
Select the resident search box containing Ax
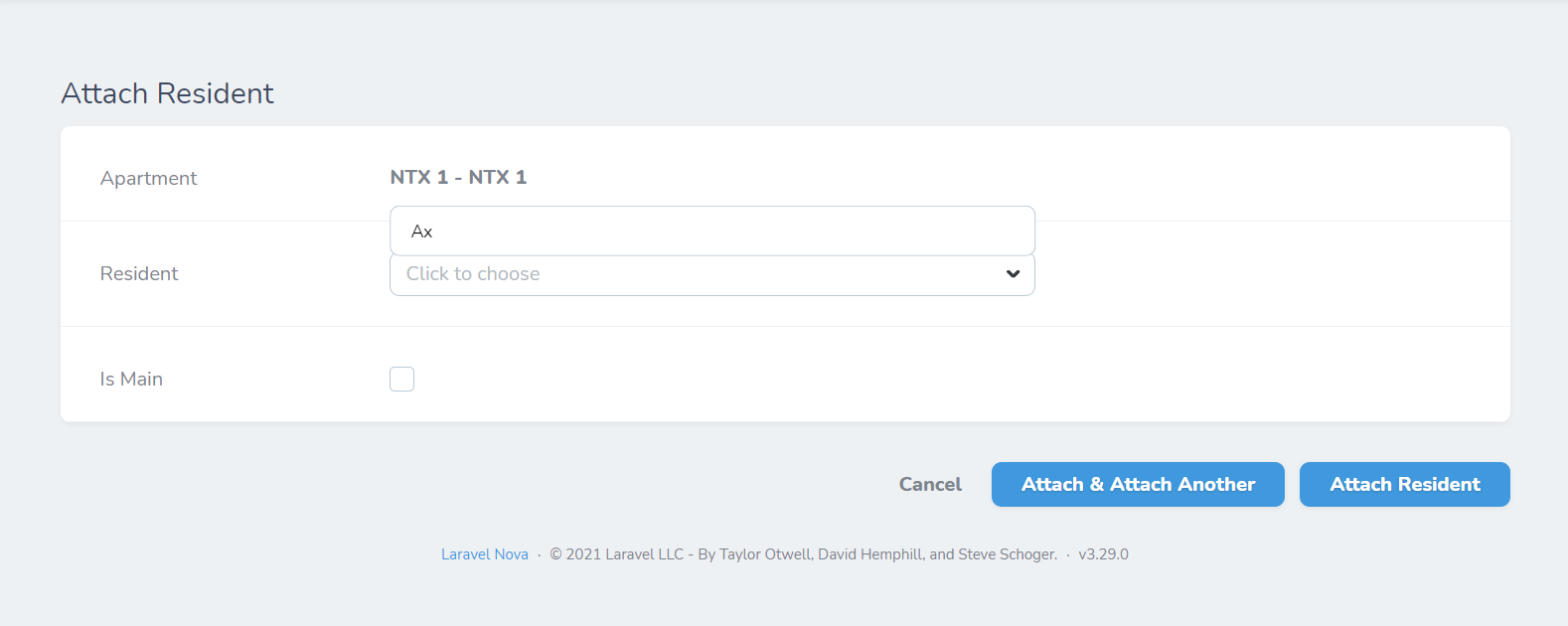pyautogui.click(x=711, y=231)
